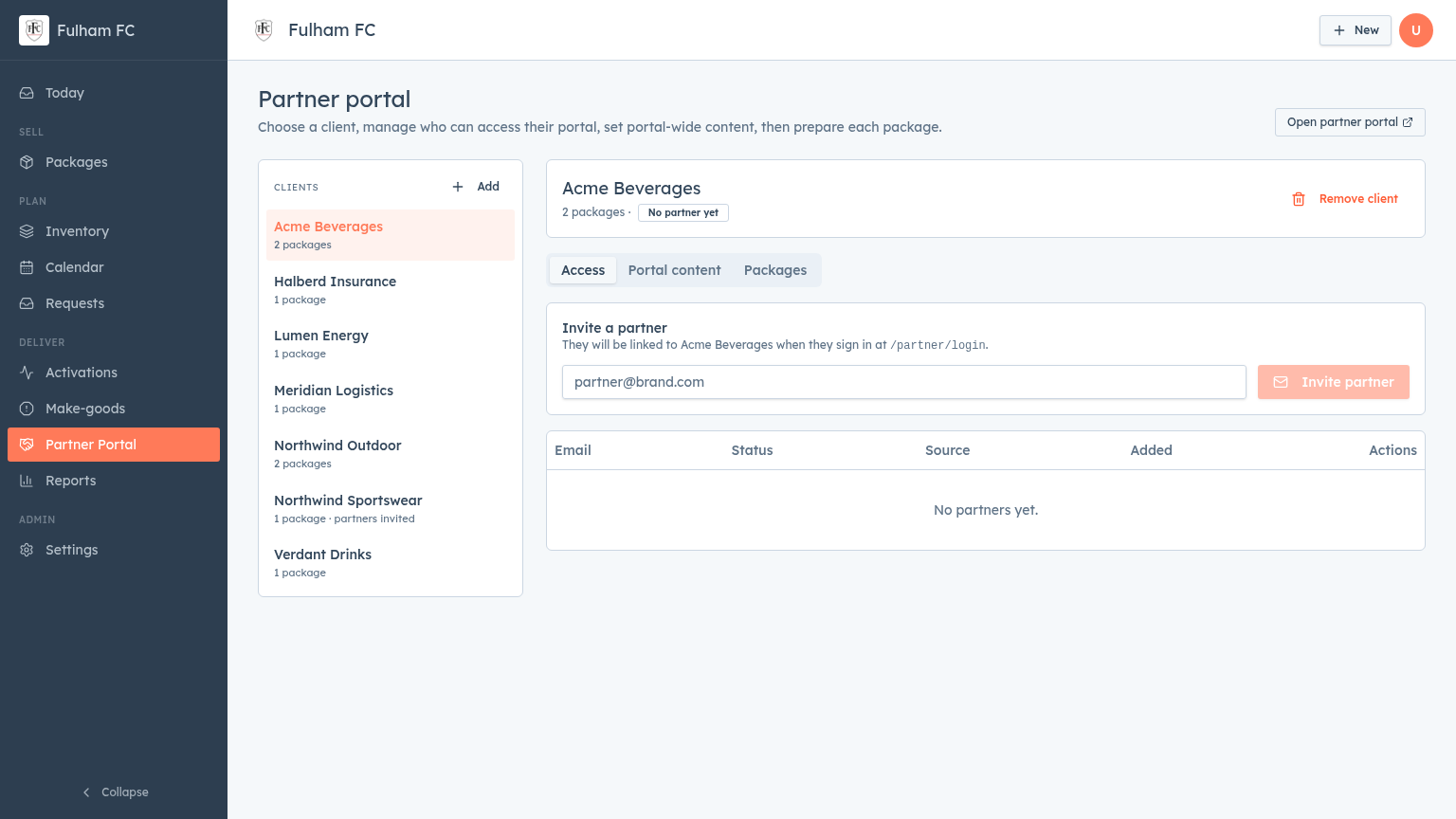The width and height of the screenshot is (1456, 819).
Task: Click the Packages box icon in sidebar
Action: (27, 162)
